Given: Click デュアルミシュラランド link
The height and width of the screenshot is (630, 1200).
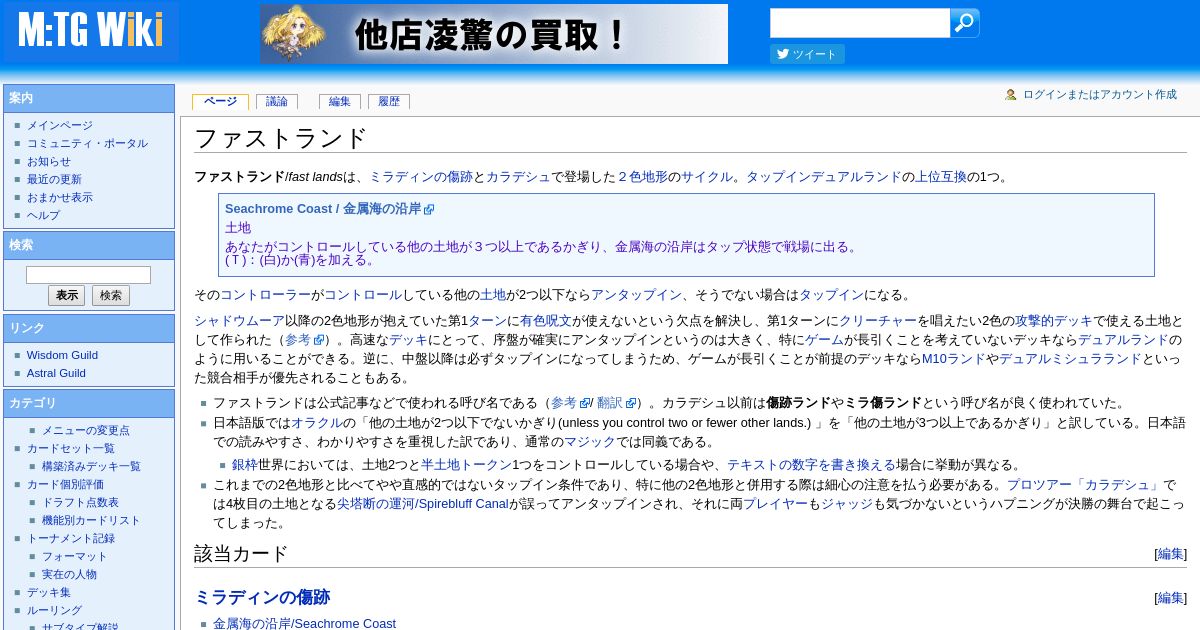Looking at the screenshot, I should point(1070,359).
